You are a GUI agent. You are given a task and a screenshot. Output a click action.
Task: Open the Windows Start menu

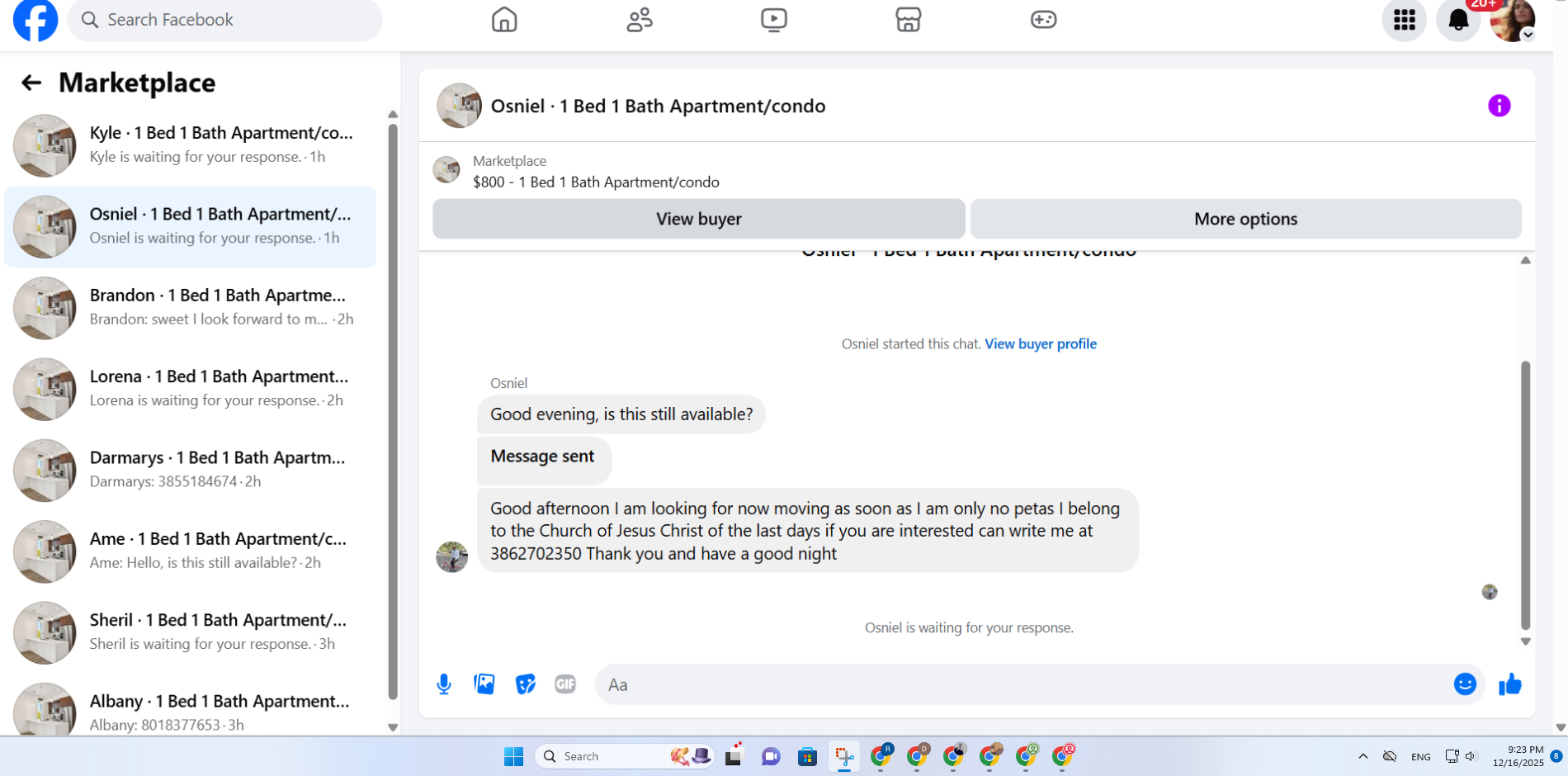[513, 756]
